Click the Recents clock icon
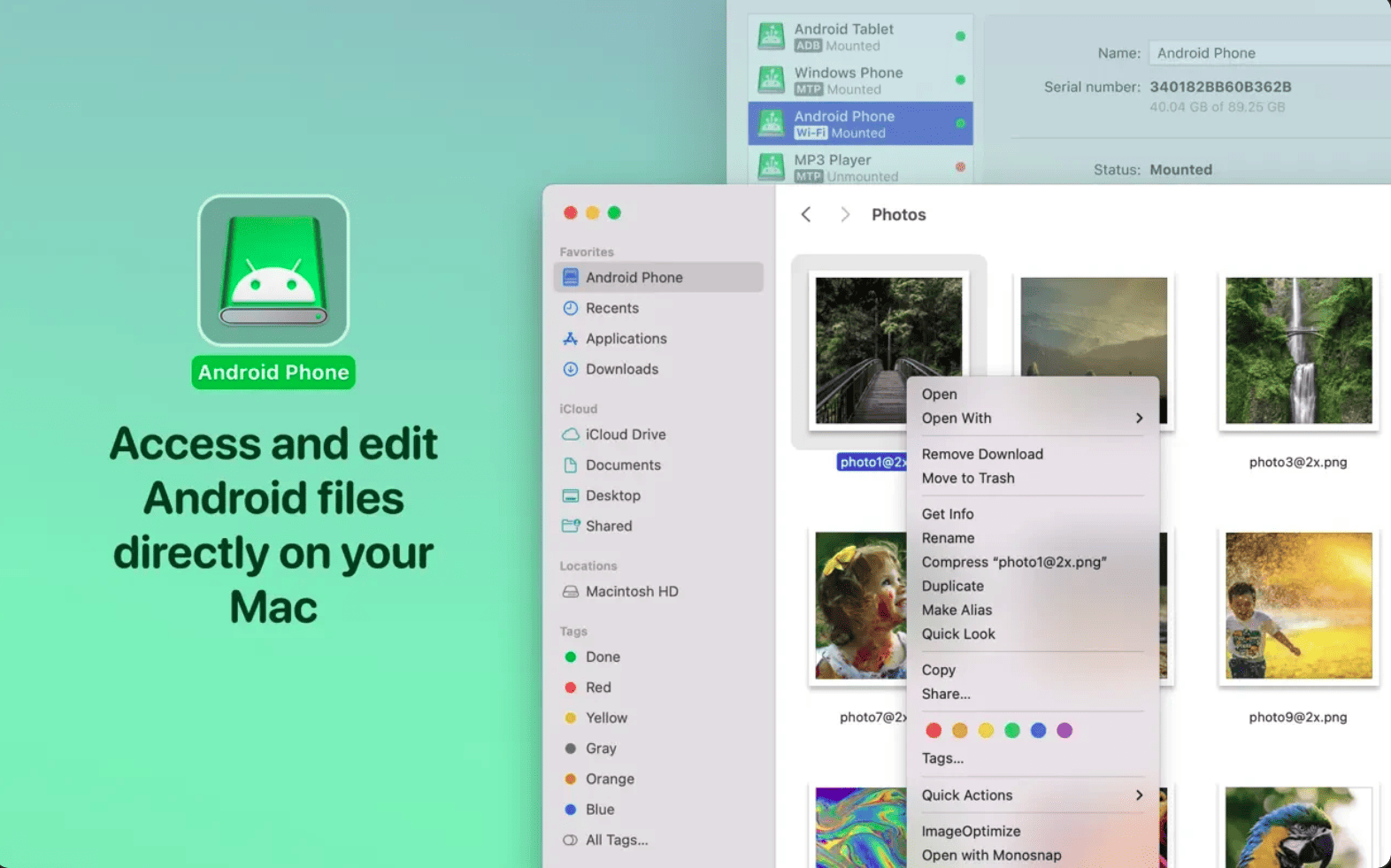This screenshot has width=1391, height=868. point(571,308)
